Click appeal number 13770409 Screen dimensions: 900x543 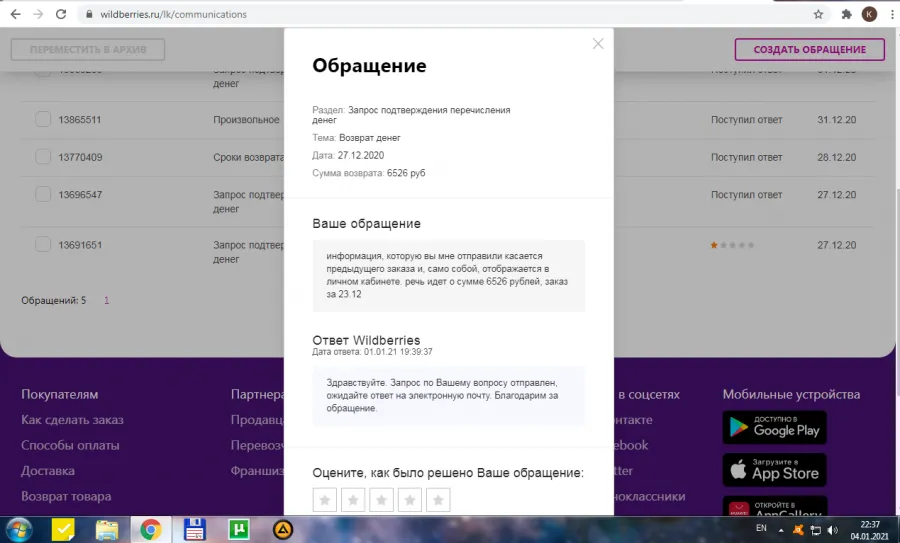pyautogui.click(x=80, y=157)
